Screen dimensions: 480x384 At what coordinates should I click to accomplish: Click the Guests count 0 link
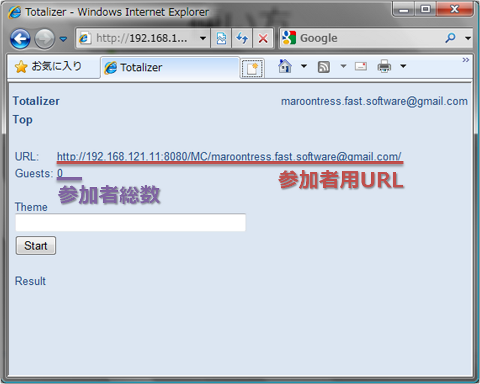(60, 173)
